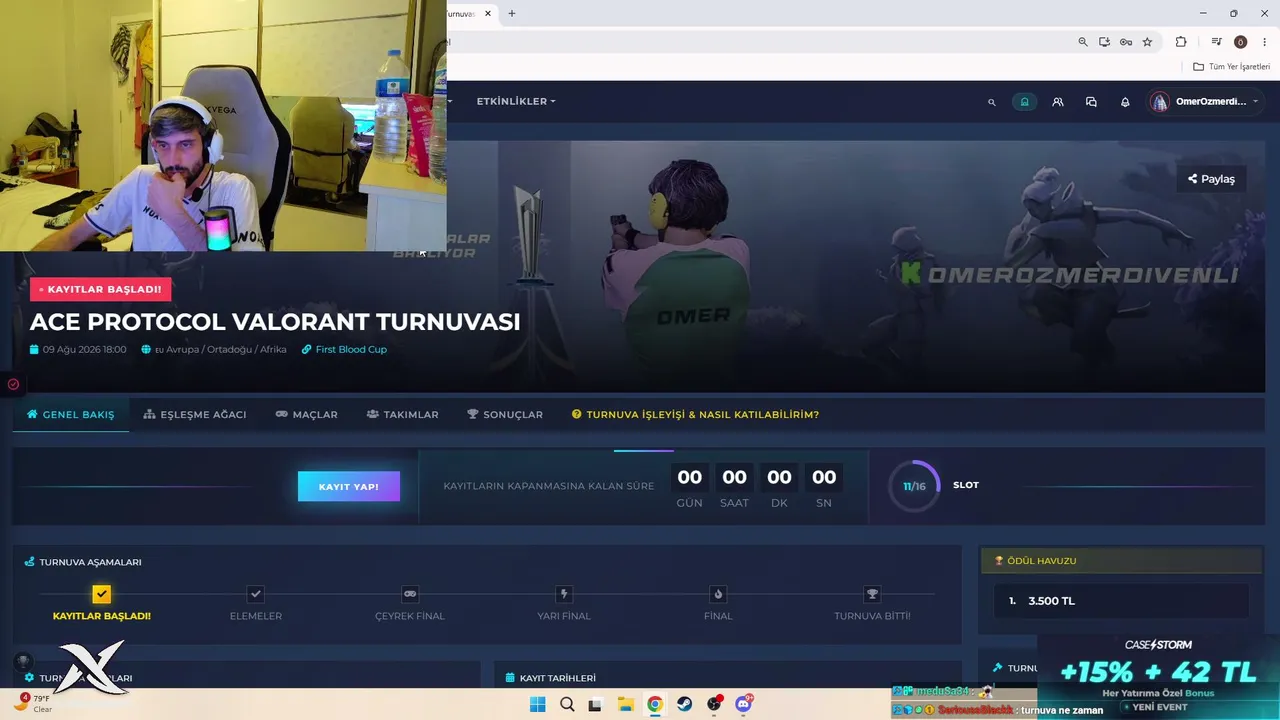Open the Tüm Yer İşaretleri bookmarks folder

coord(1232,67)
